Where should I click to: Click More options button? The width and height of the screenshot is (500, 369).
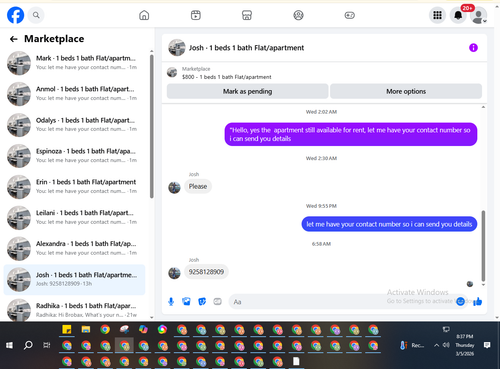406,91
